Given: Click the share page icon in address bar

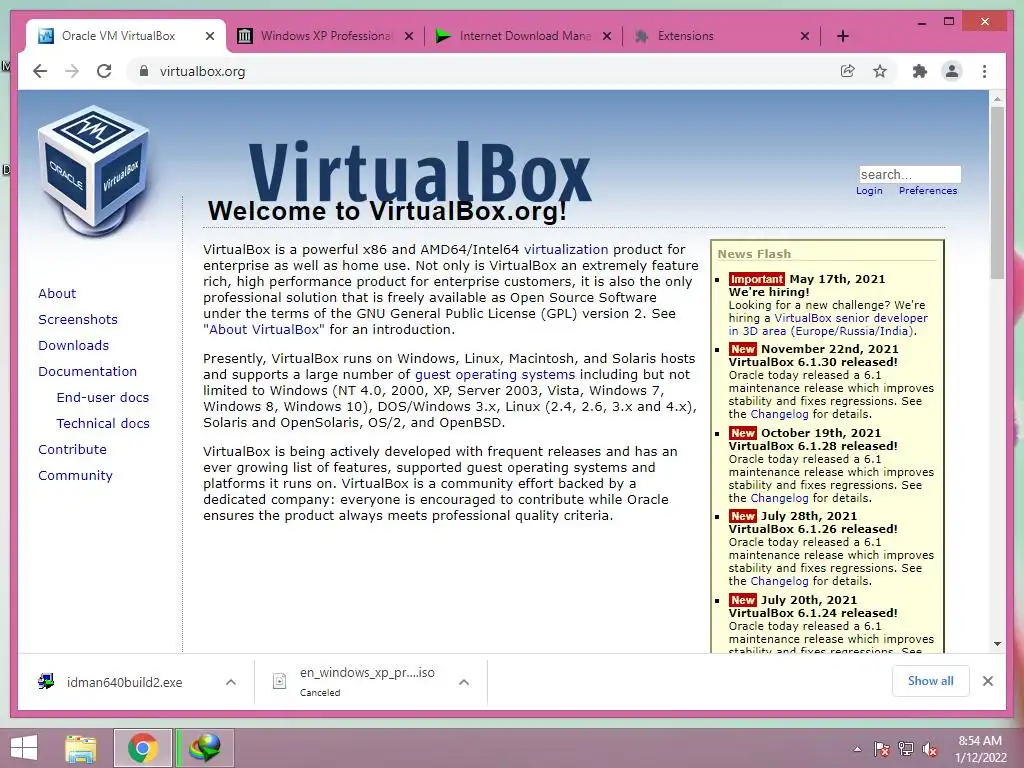Looking at the screenshot, I should [847, 71].
